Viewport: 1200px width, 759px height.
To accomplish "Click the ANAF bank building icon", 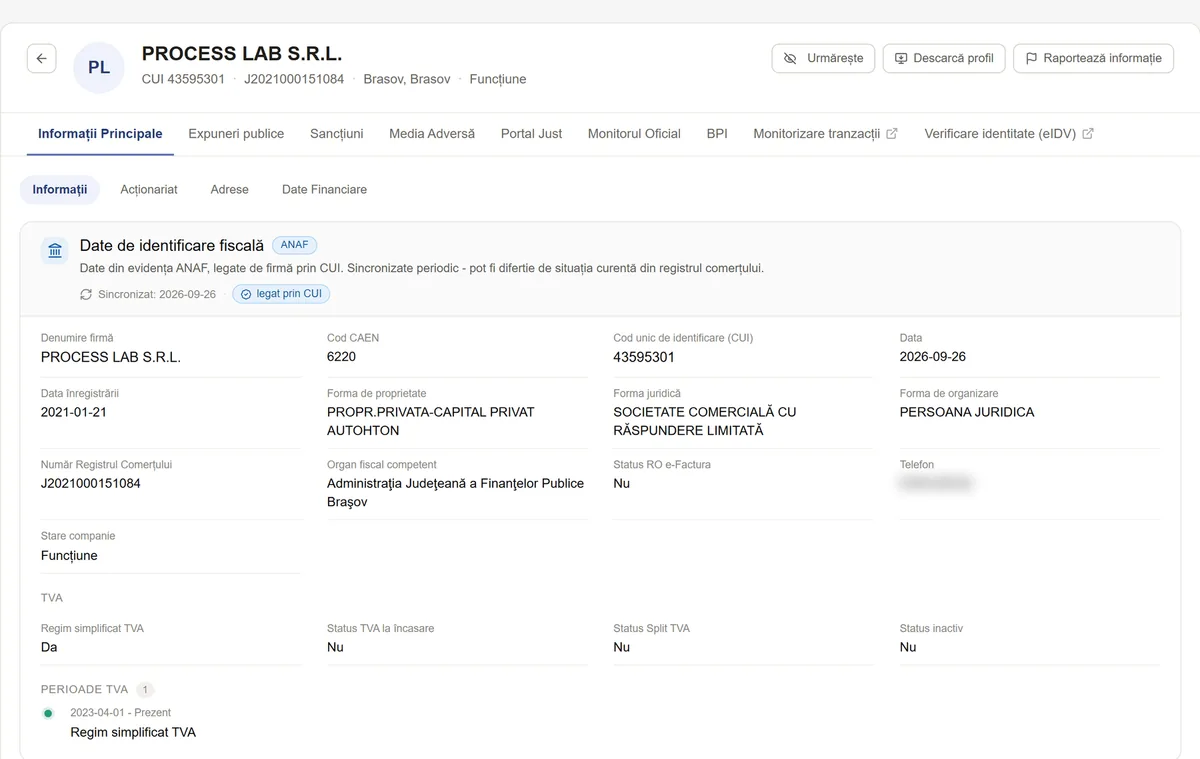I will [x=55, y=251].
